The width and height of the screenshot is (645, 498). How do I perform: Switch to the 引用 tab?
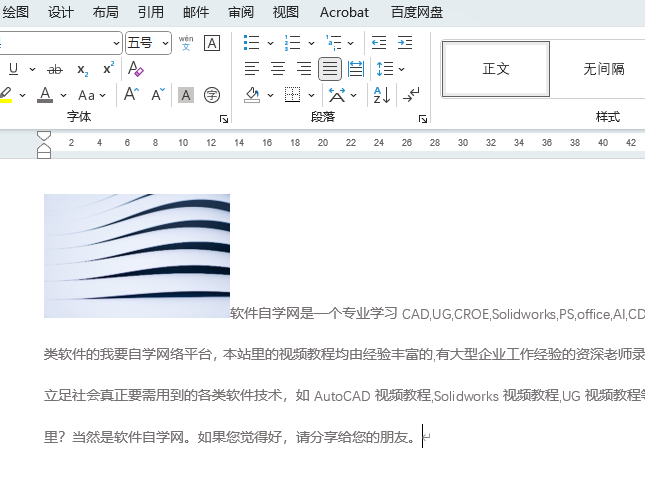(151, 12)
